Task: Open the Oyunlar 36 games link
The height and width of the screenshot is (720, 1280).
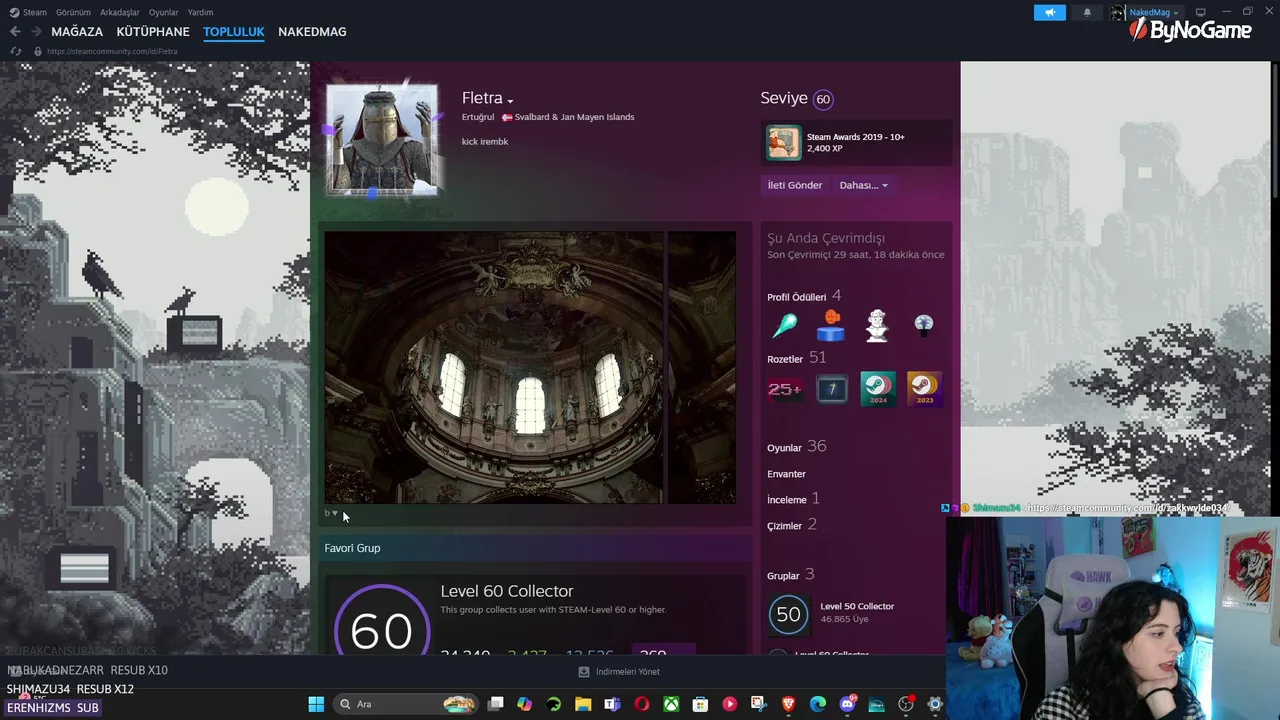Action: point(796,447)
